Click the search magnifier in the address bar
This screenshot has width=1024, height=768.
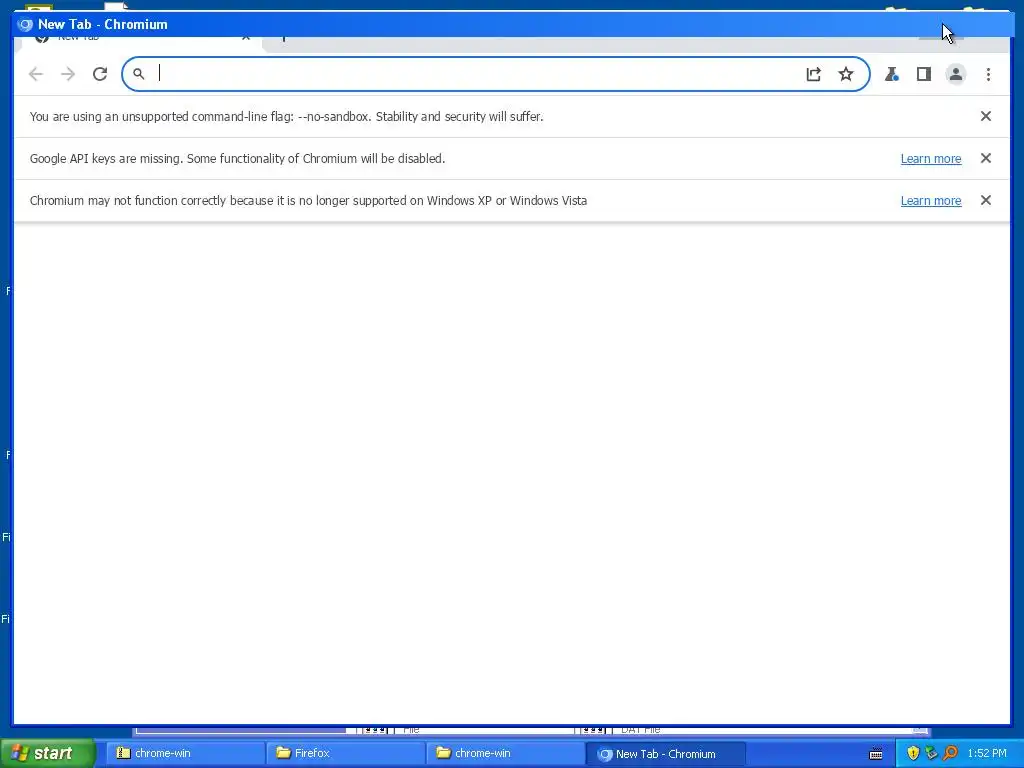(x=138, y=74)
